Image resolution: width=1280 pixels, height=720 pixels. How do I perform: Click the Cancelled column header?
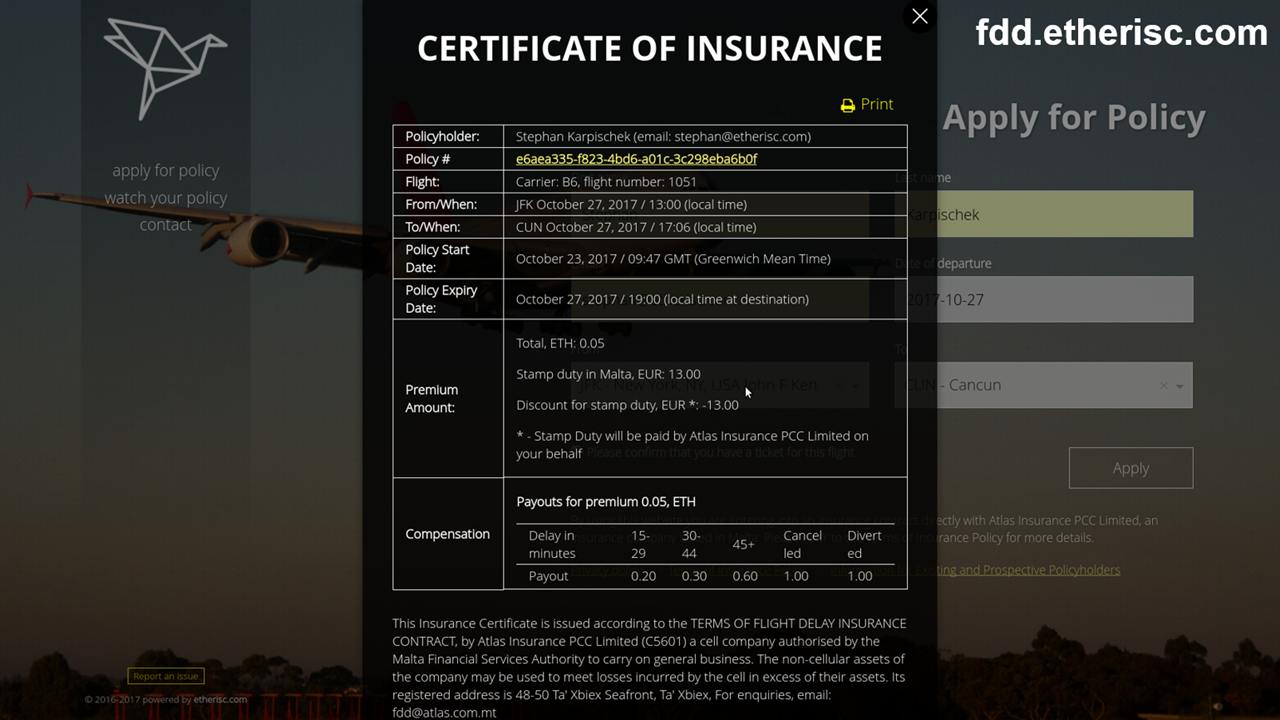click(803, 544)
